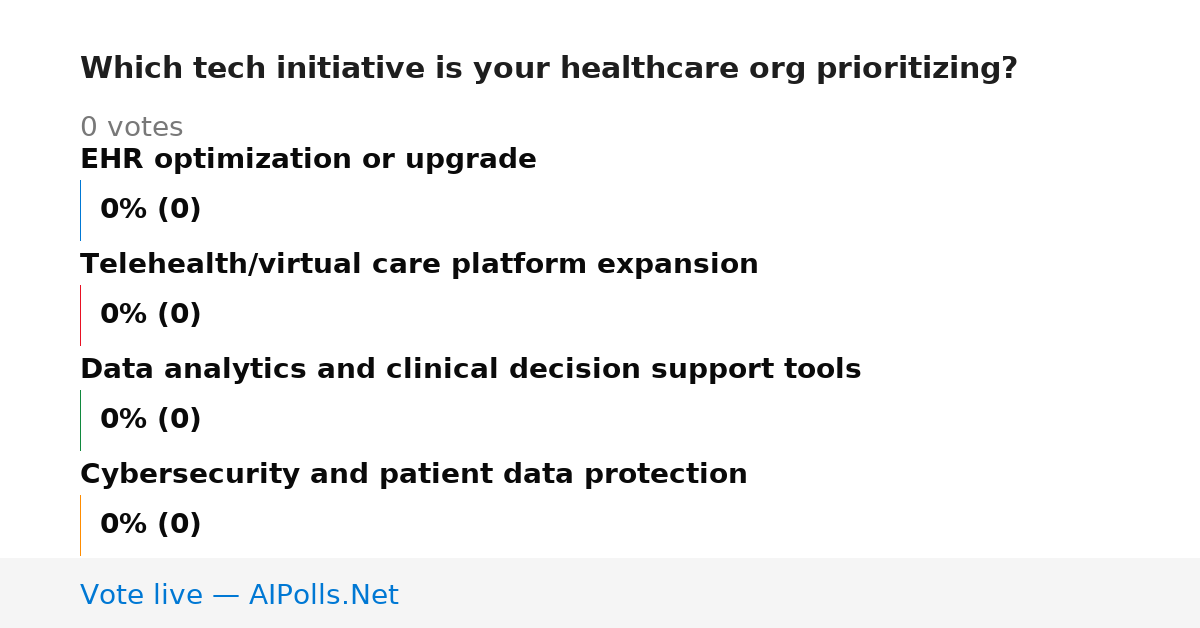The width and height of the screenshot is (1200, 628).
Task: Click the 0% (0) result for Telehealth
Action: [150, 315]
